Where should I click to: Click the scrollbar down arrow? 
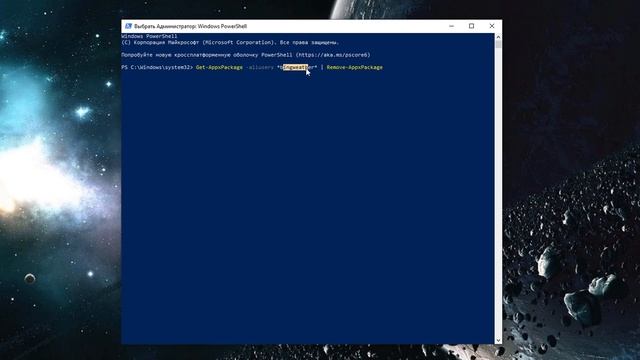pyautogui.click(x=498, y=340)
